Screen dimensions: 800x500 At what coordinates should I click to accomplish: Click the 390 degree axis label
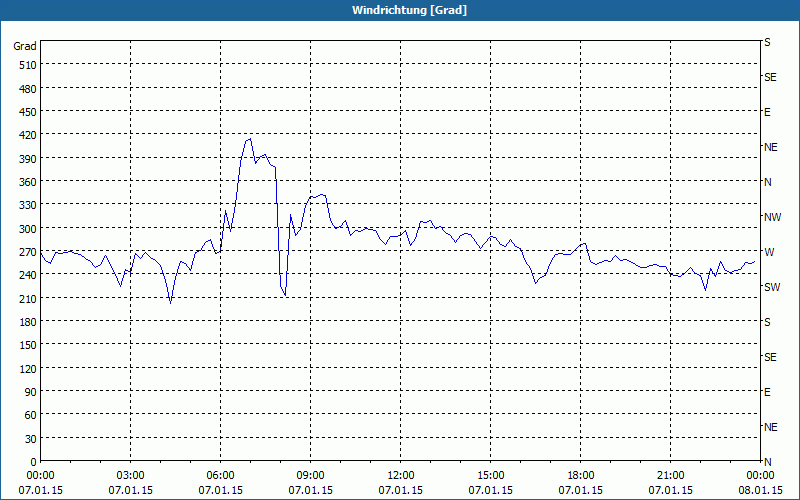click(x=28, y=159)
